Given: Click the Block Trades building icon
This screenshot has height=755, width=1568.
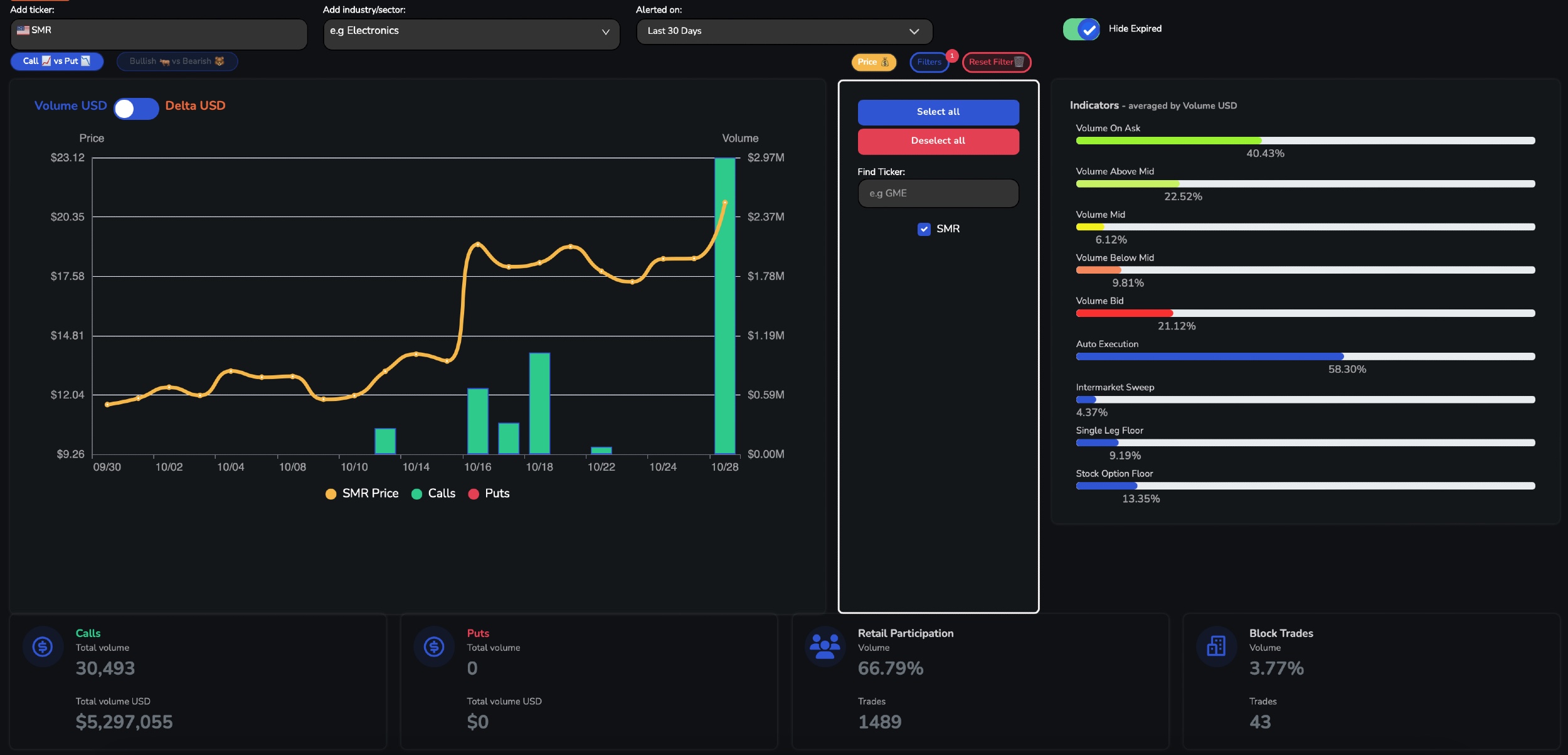Looking at the screenshot, I should (1216, 646).
